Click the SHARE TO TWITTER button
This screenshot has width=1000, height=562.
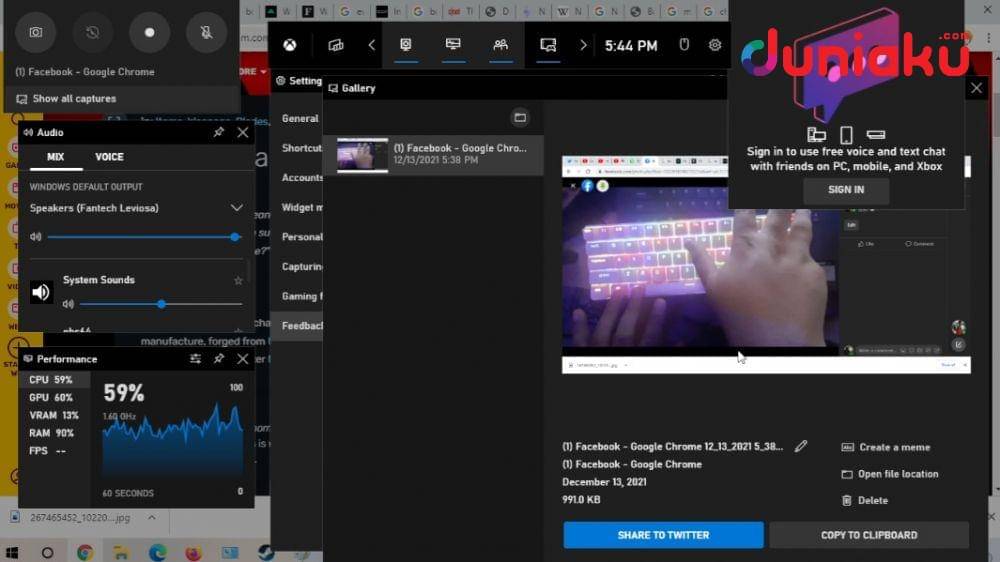pyautogui.click(x=663, y=535)
